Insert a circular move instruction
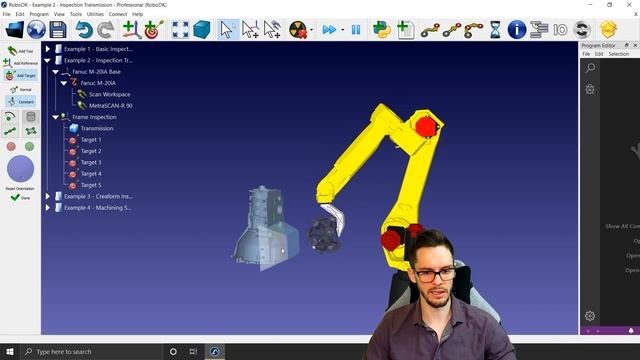The height and width of the screenshot is (360, 640). 474,30
